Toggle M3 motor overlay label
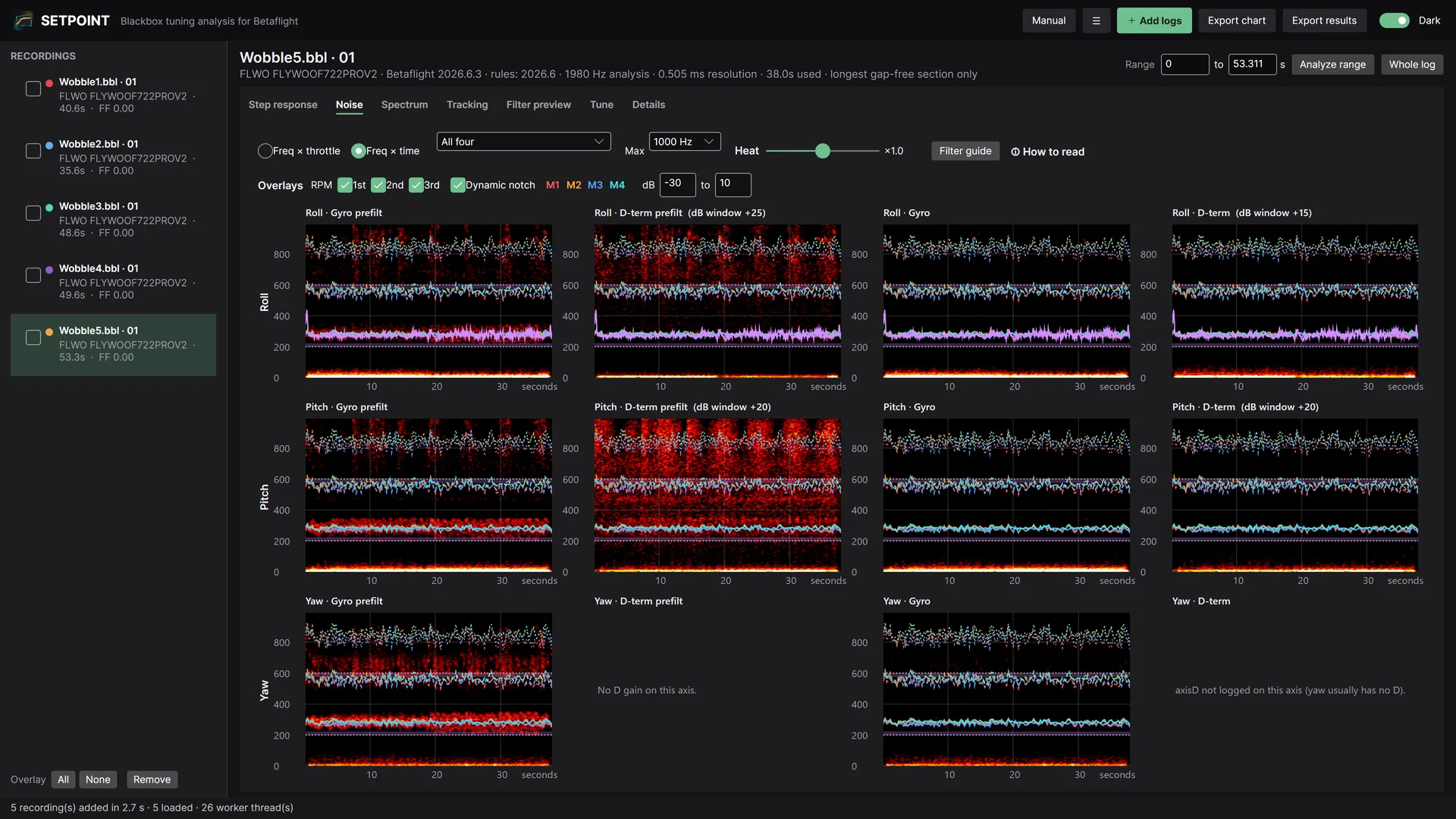The image size is (1456, 819). point(595,185)
